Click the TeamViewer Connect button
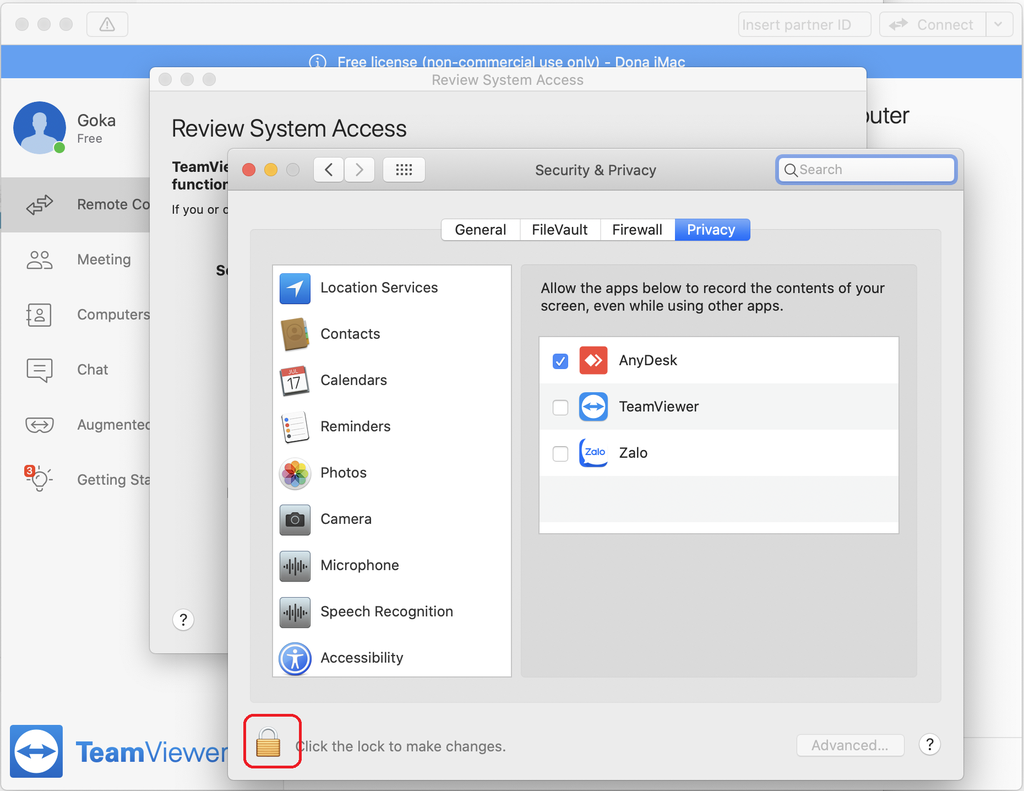 [932, 25]
